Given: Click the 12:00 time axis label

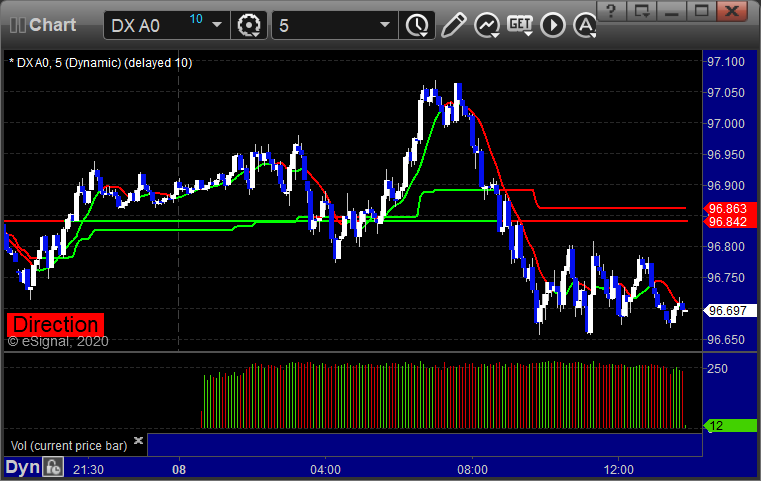Looking at the screenshot, I should [x=618, y=470].
